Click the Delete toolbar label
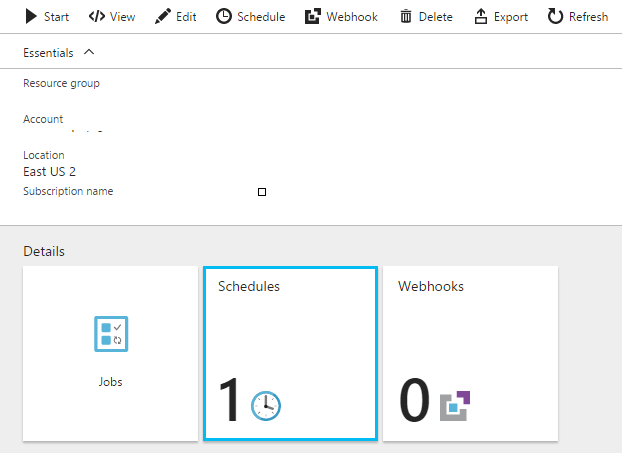This screenshot has width=635, height=470. coord(435,17)
